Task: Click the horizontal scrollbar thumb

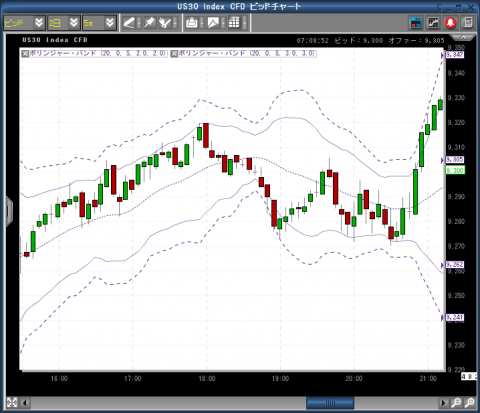Action: (x=330, y=403)
